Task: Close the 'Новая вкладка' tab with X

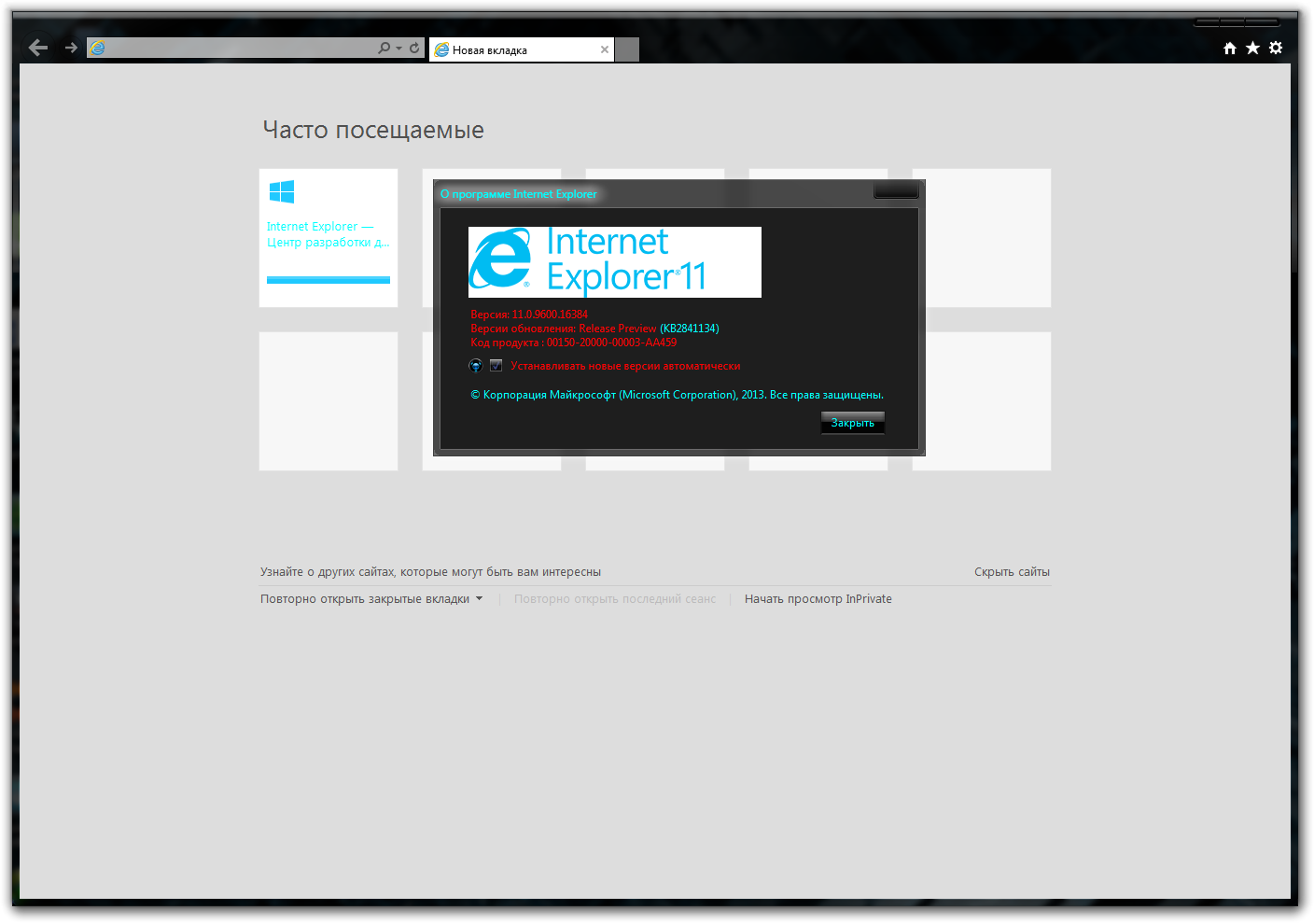Action: [x=605, y=49]
